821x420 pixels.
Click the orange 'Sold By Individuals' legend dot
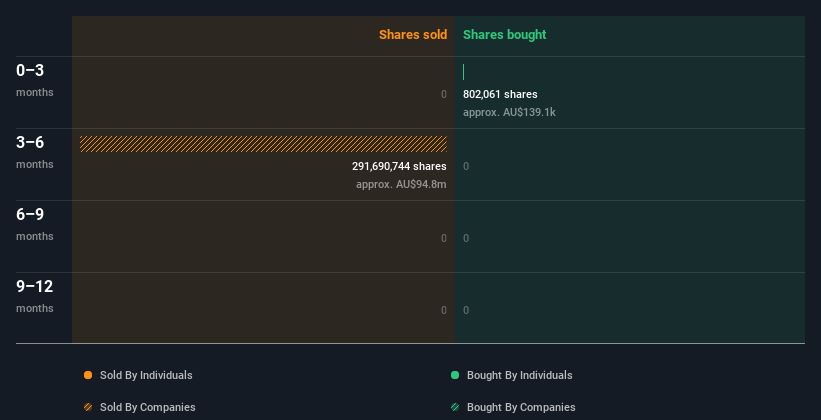click(88, 375)
